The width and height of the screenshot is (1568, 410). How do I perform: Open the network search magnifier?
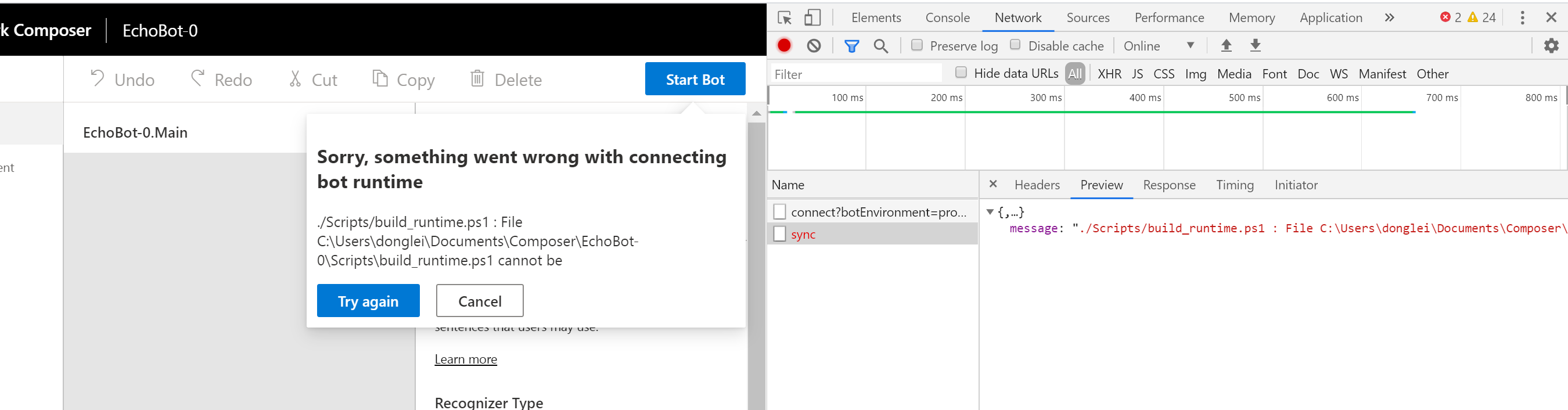[x=881, y=46]
